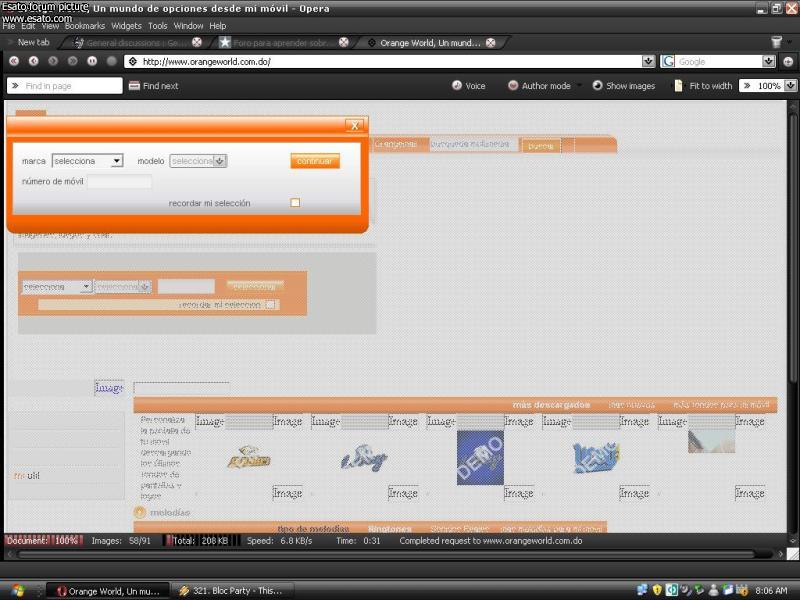Screen dimensions: 800x600
Task: Click the Stop loading button
Action: [x=92, y=61]
